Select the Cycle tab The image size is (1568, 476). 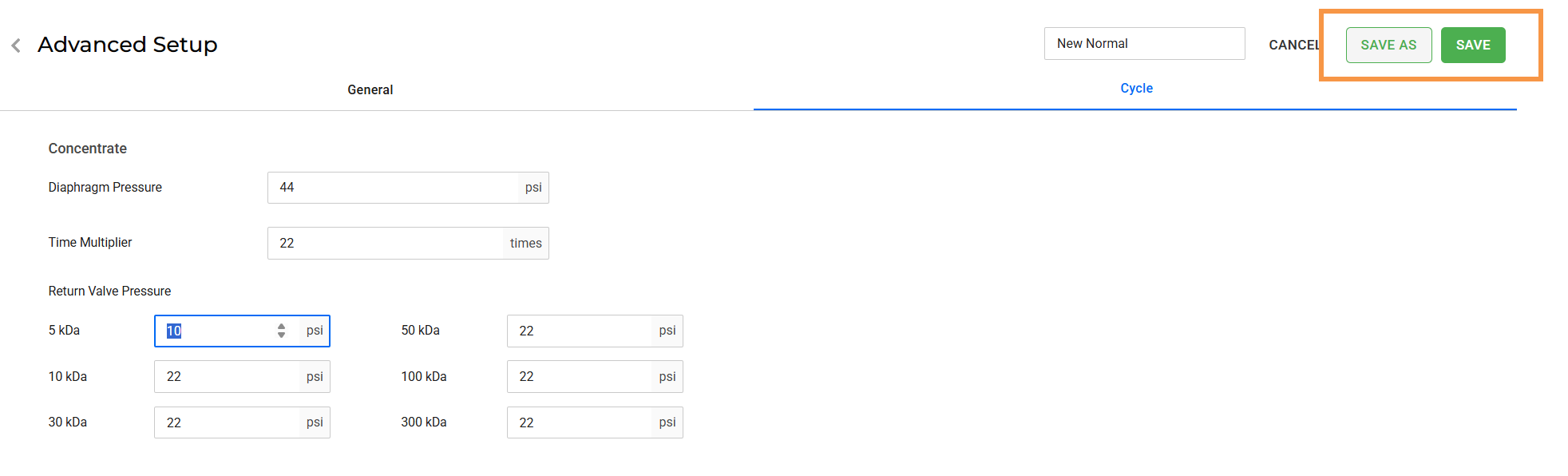click(x=1135, y=88)
